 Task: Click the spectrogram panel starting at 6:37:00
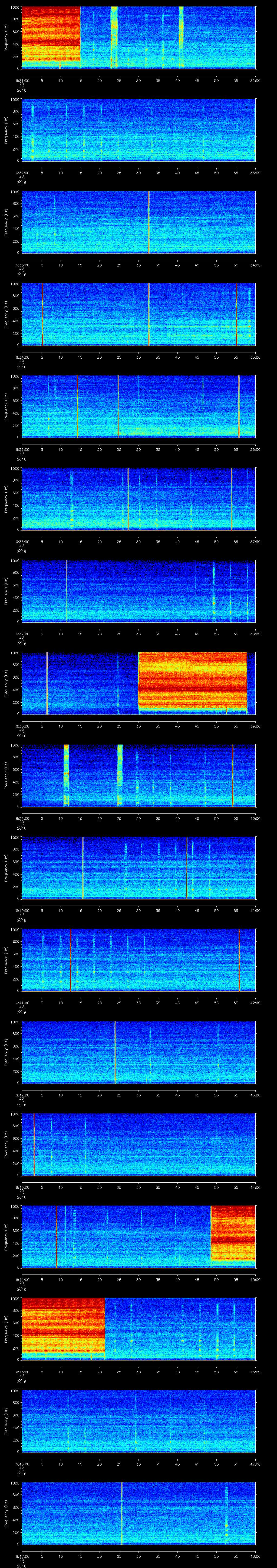click(138, 590)
